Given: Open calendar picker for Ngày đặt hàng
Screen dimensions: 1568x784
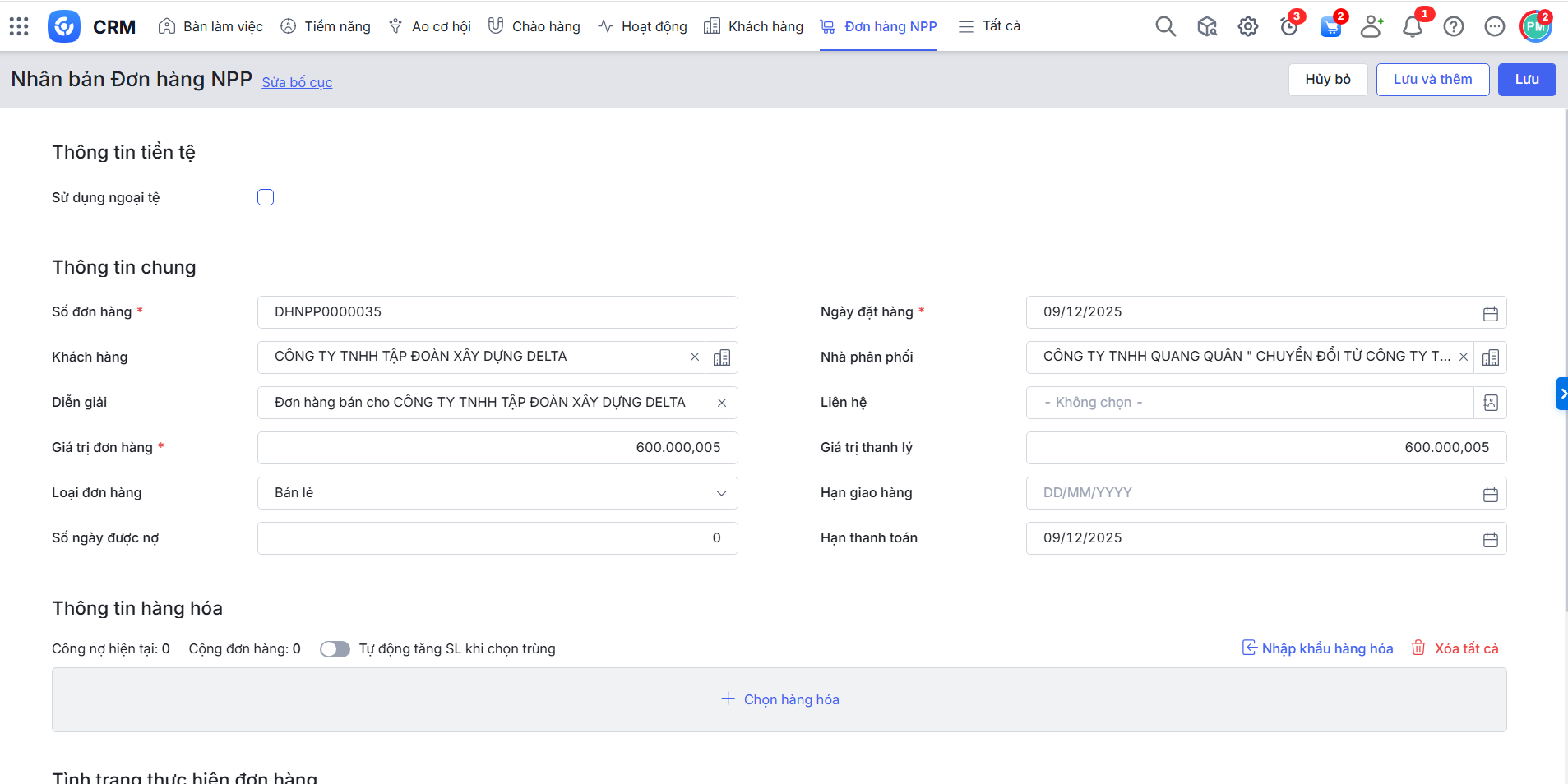Looking at the screenshot, I should point(1490,313).
